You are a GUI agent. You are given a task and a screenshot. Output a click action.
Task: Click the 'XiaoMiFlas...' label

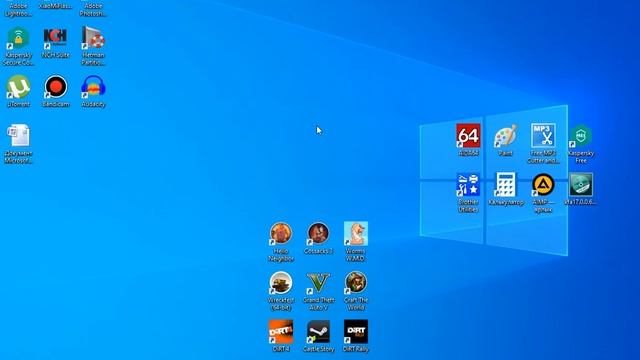pos(56,6)
